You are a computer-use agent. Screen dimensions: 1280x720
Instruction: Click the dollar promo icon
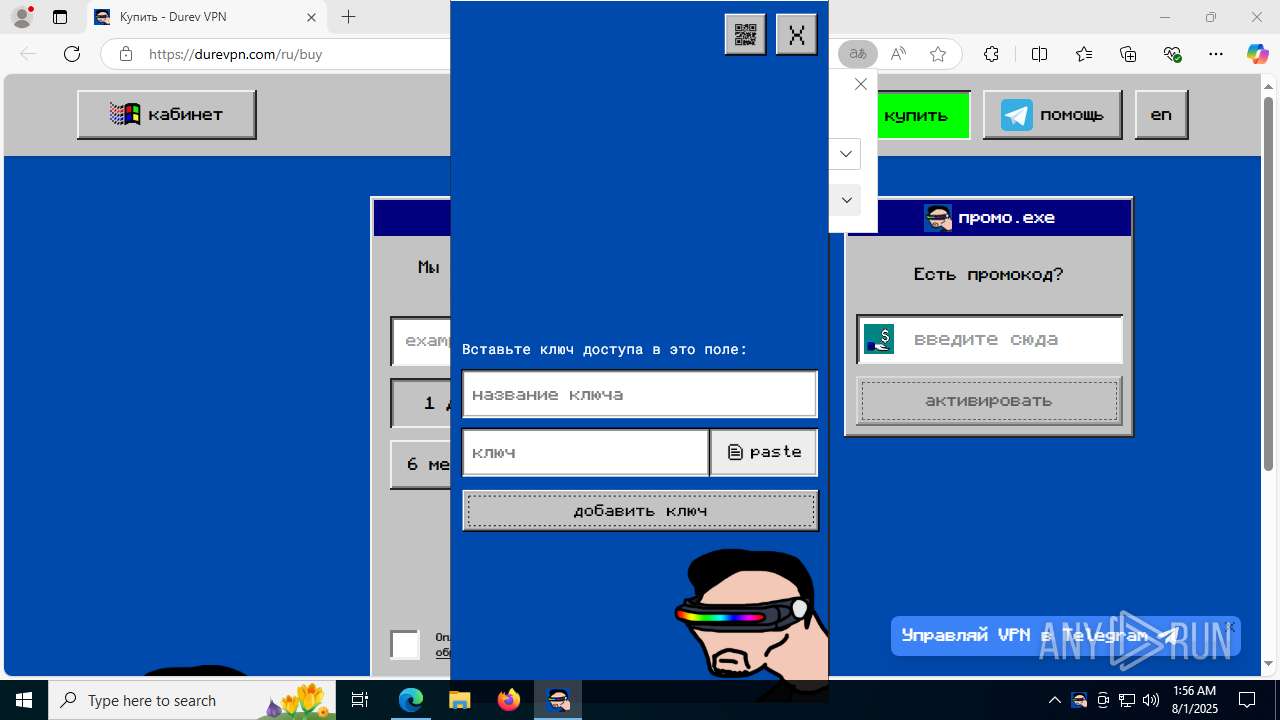879,339
